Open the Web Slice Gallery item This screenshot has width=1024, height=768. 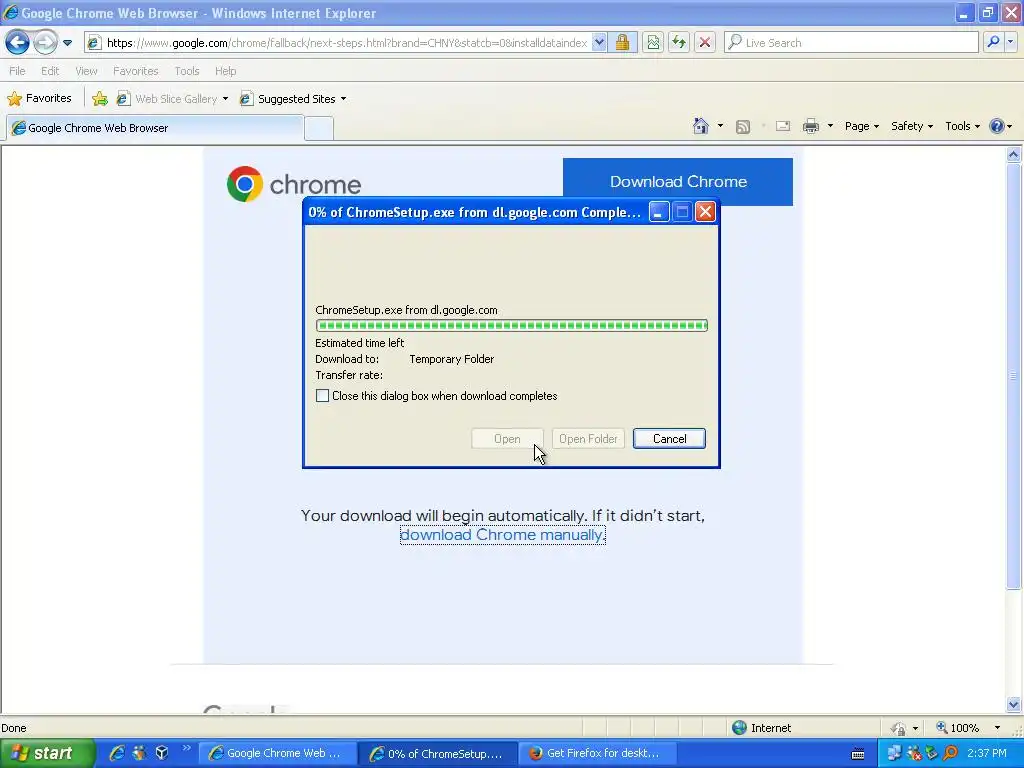click(172, 99)
